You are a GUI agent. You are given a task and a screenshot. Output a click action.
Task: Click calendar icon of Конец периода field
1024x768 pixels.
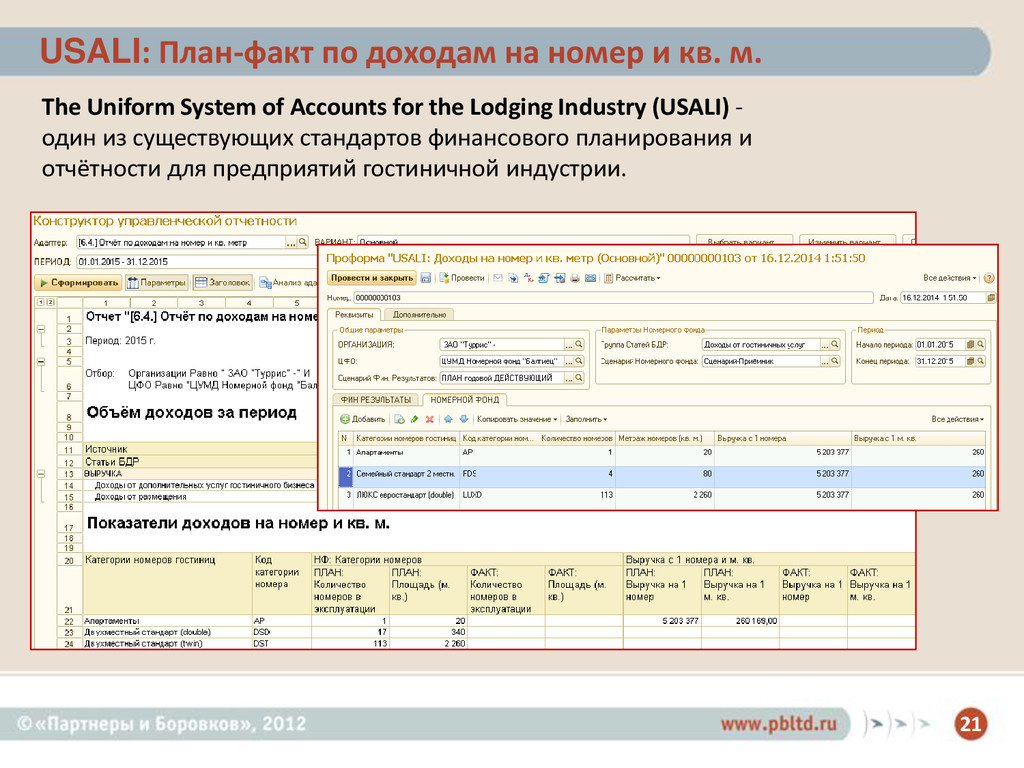point(970,361)
